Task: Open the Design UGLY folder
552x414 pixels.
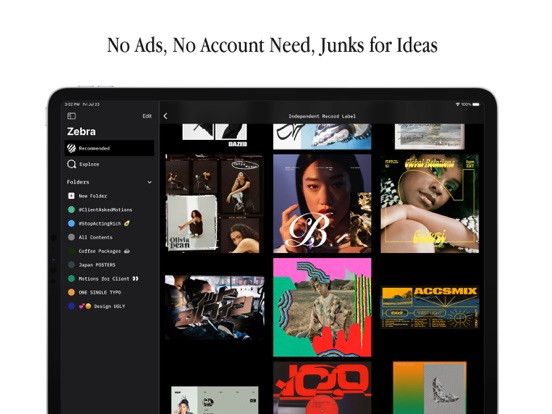Action: pyautogui.click(x=109, y=306)
